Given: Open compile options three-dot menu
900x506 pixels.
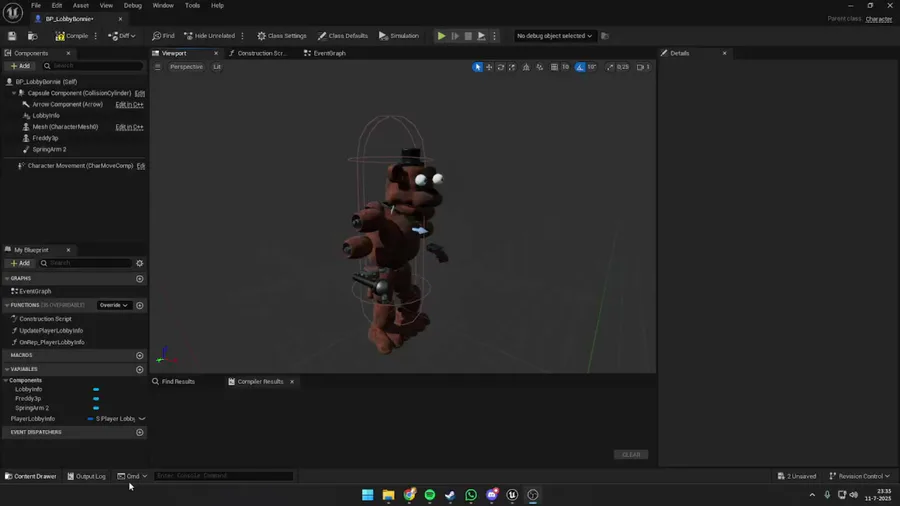Looking at the screenshot, I should click(x=95, y=36).
